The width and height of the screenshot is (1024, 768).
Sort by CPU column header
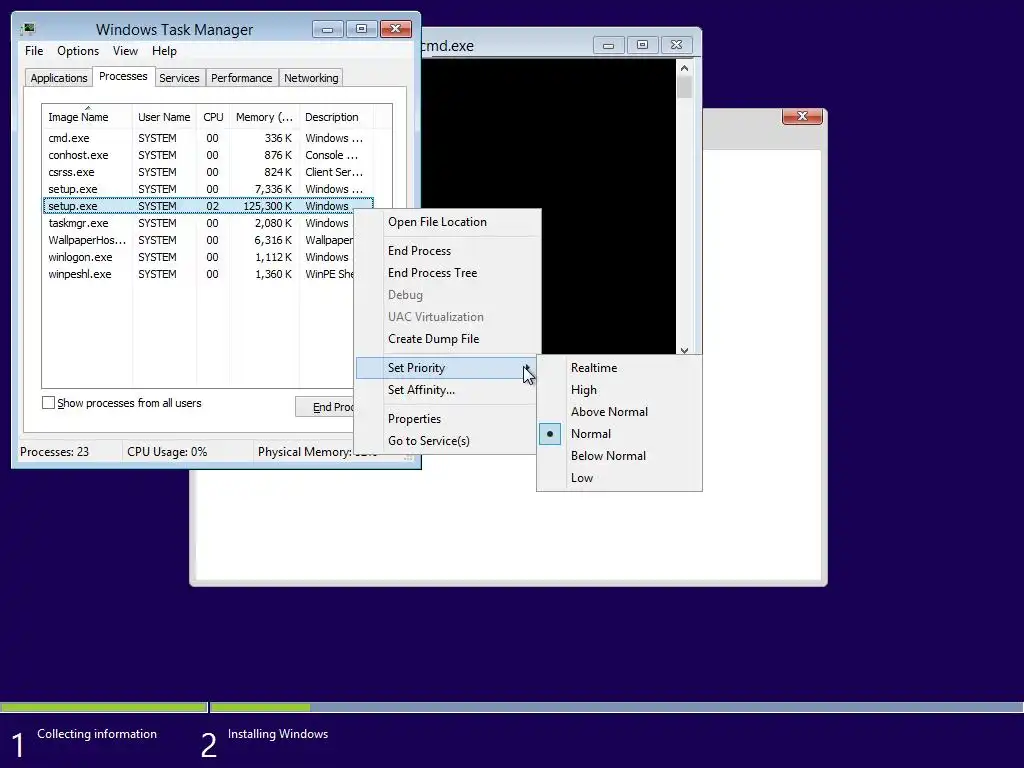pos(213,117)
